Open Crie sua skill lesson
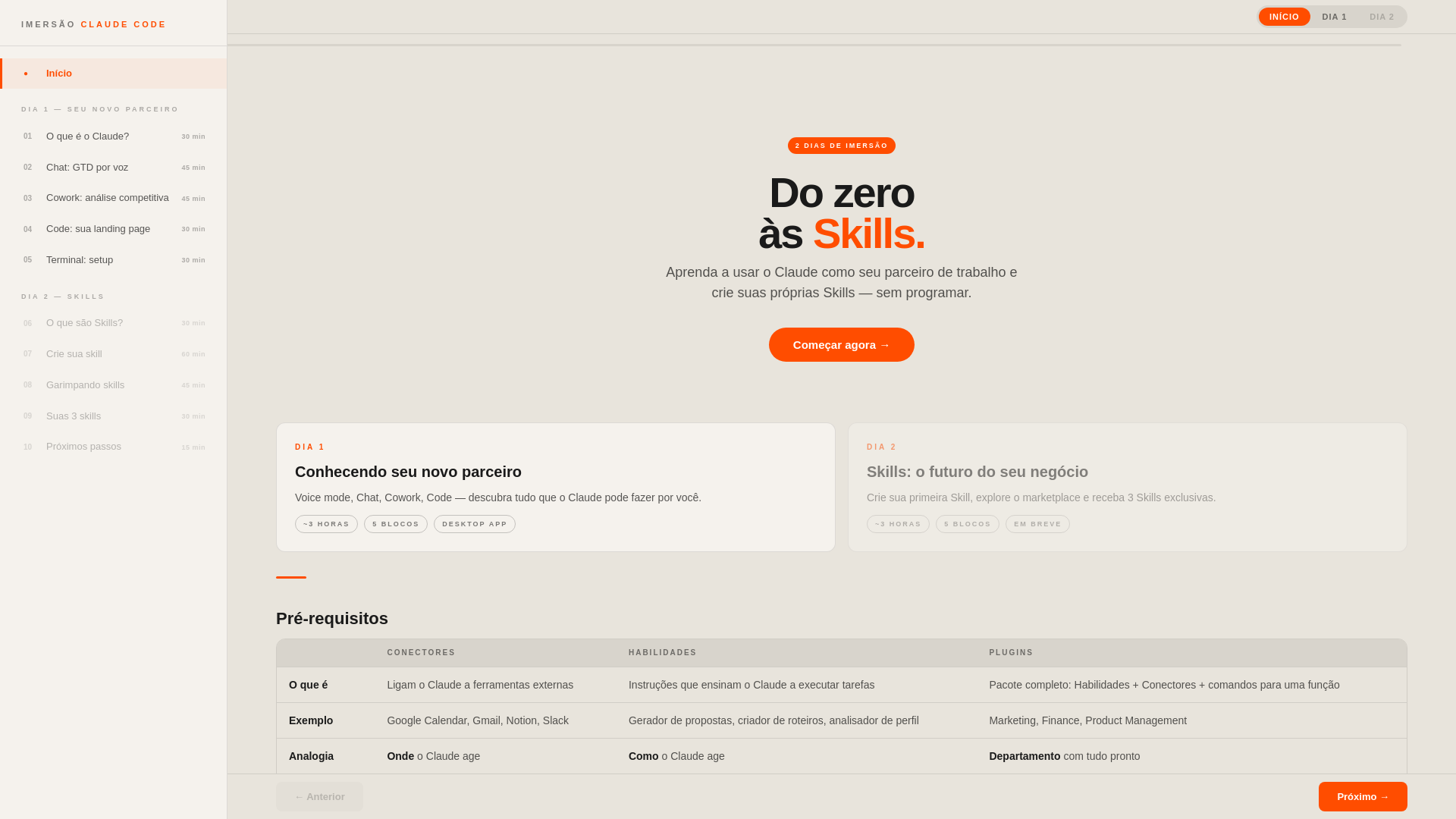Screen dimensions: 1456x819 tap(74, 354)
